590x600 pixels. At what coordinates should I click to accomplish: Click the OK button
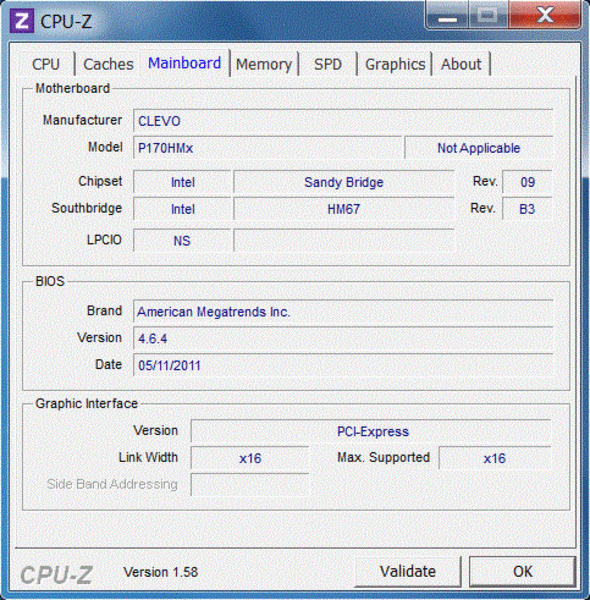(523, 571)
